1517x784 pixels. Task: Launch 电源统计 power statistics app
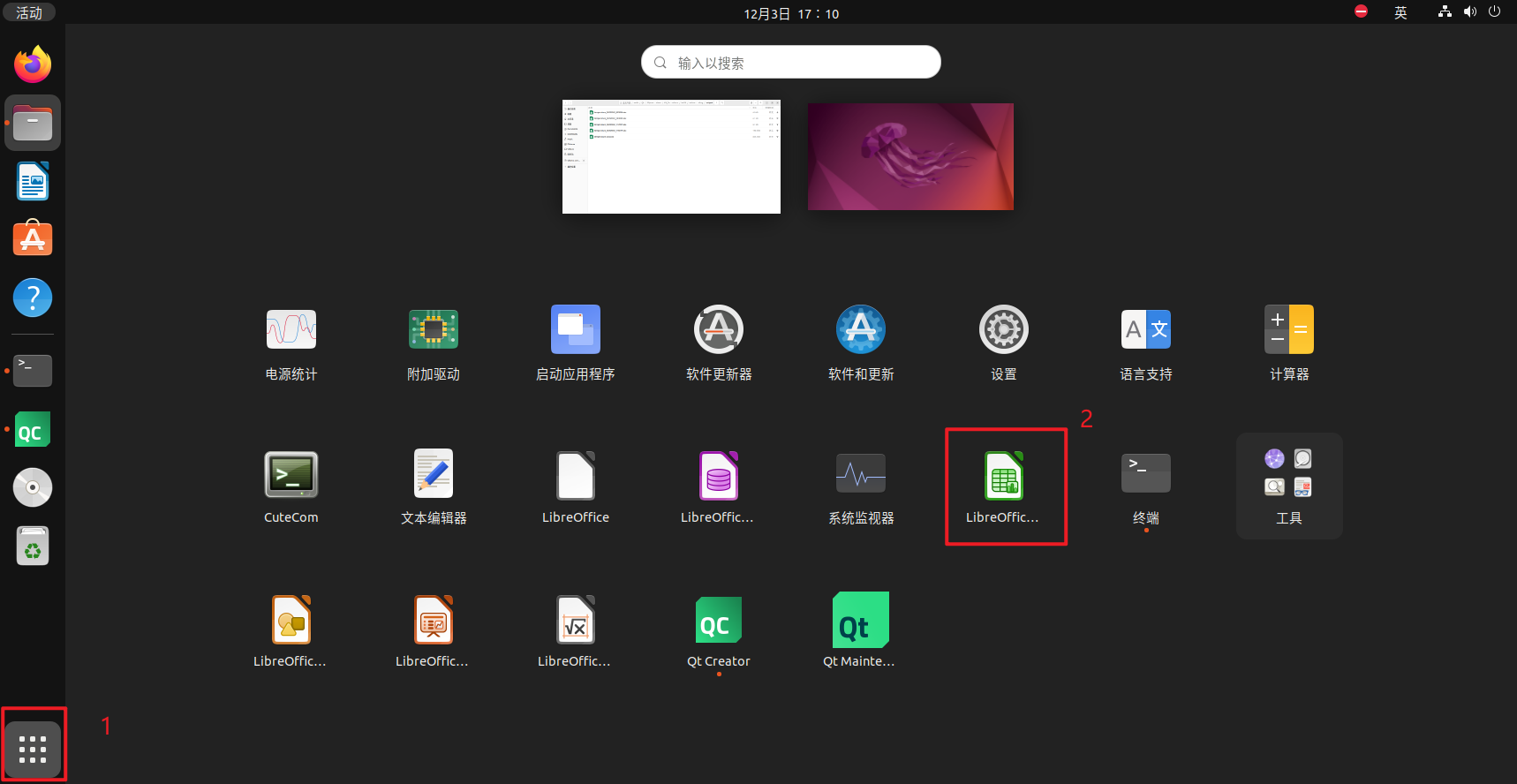(x=291, y=343)
